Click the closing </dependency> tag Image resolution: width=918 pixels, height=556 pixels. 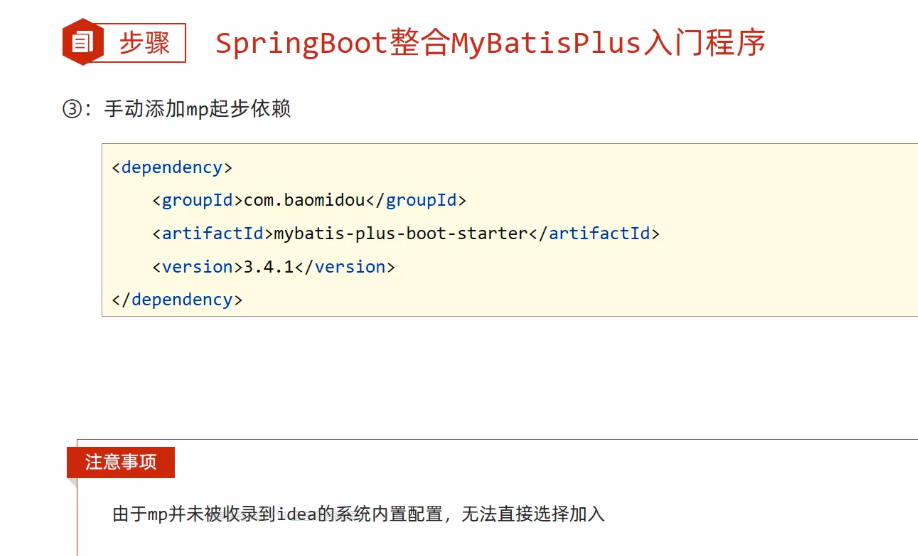click(x=177, y=299)
